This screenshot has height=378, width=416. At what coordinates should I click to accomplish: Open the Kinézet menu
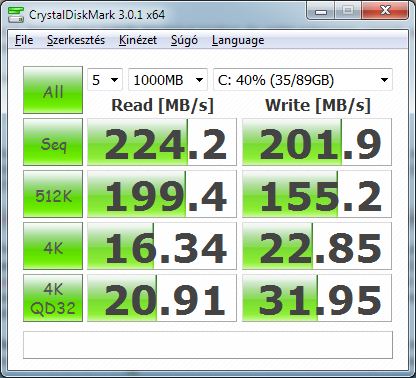pos(138,40)
